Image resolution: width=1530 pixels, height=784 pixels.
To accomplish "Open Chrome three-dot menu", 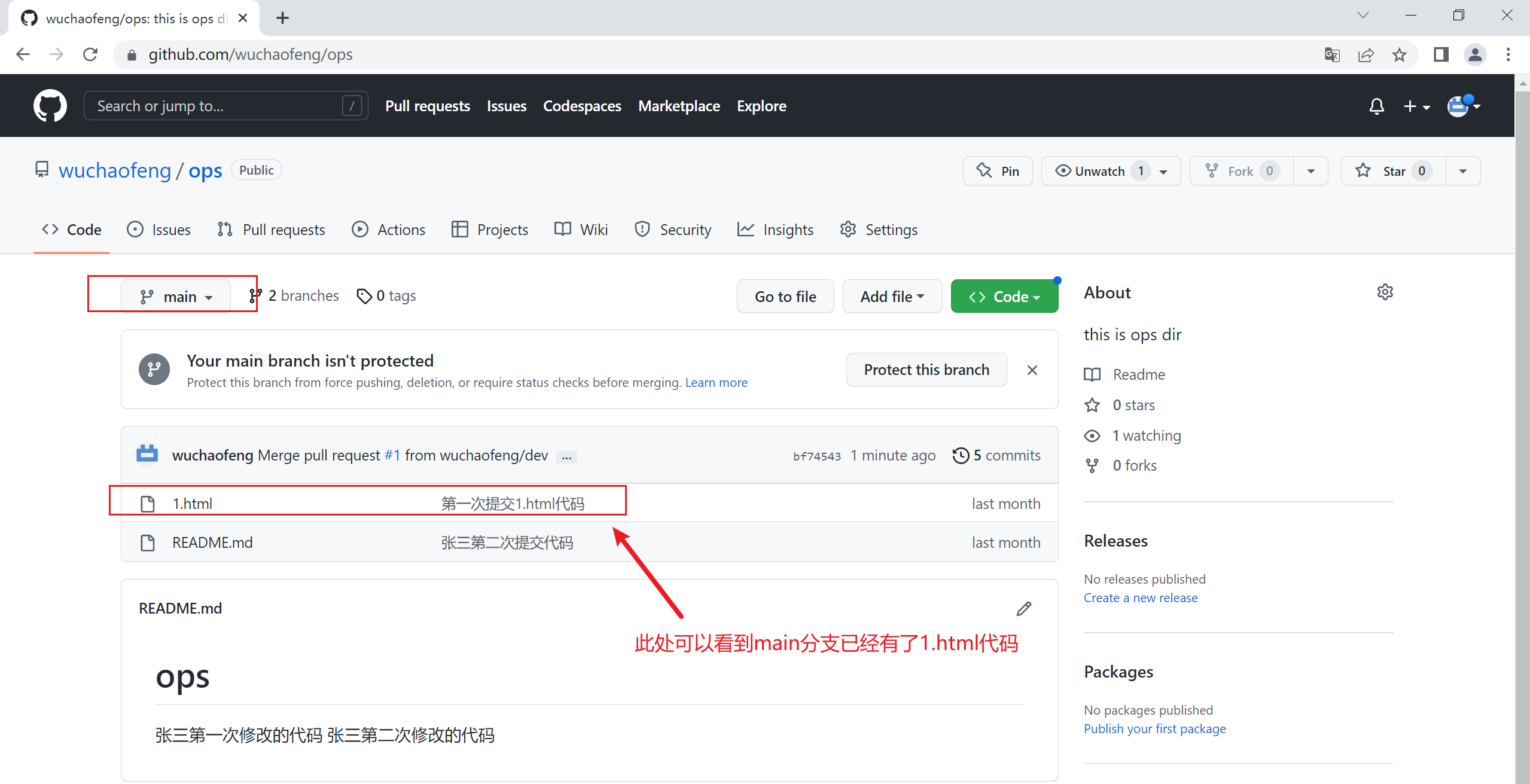I will [1508, 55].
